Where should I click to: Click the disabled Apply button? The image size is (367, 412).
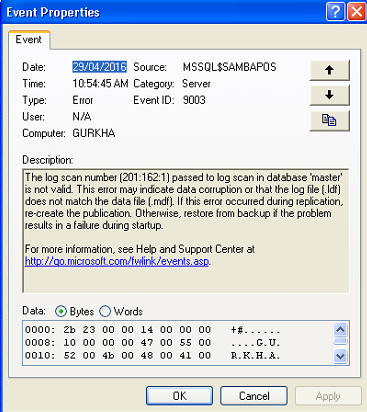(328, 396)
